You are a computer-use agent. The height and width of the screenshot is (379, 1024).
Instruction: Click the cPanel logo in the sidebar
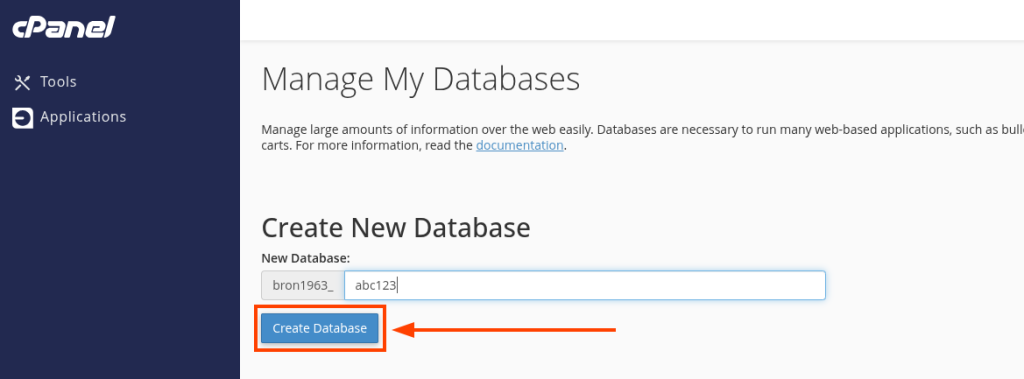(x=63, y=27)
